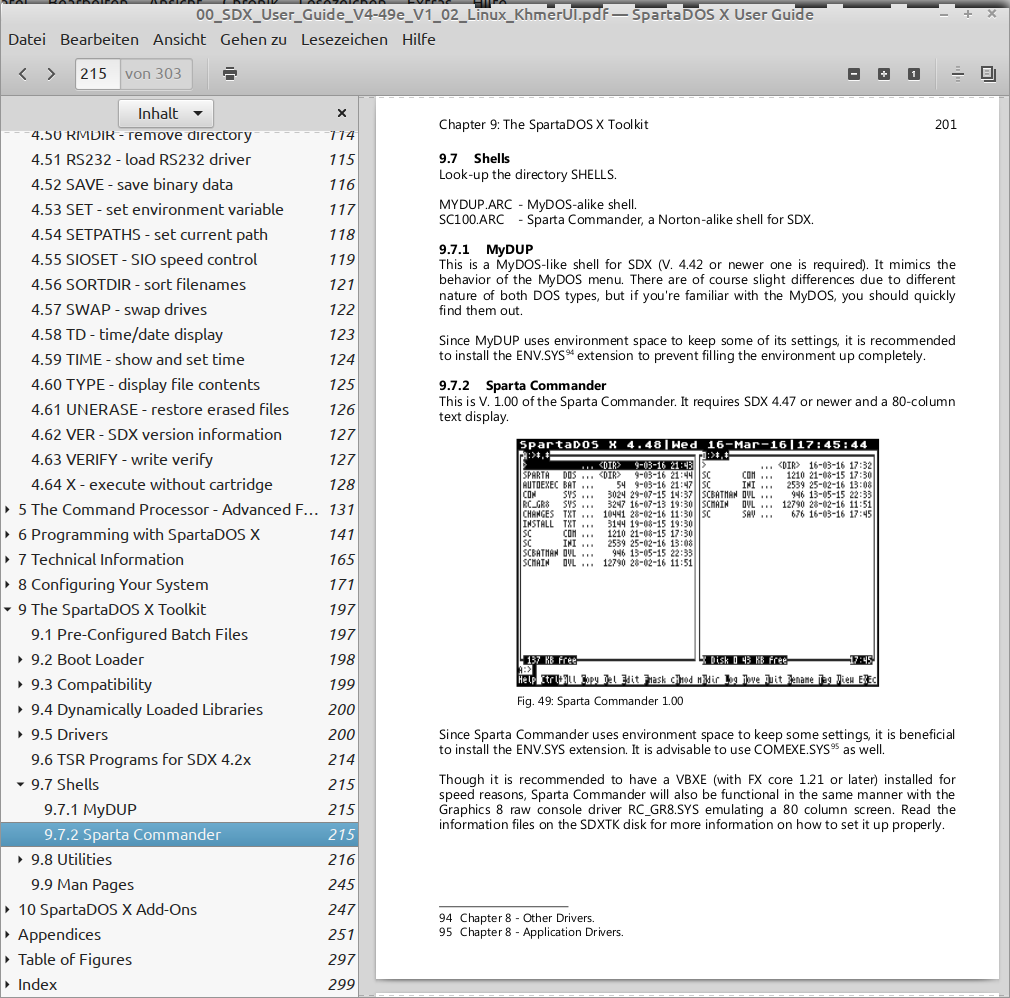
Task: Open the Datei menu
Action: point(27,40)
